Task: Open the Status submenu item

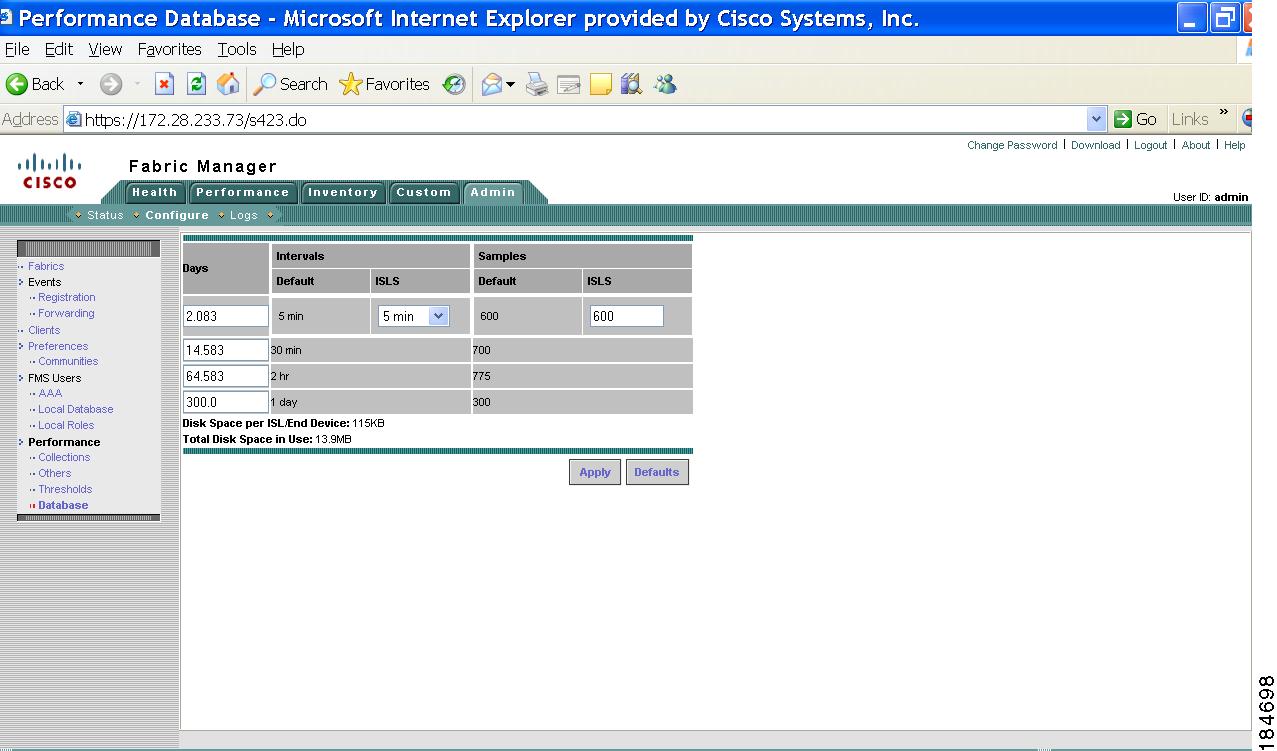Action: (x=105, y=215)
